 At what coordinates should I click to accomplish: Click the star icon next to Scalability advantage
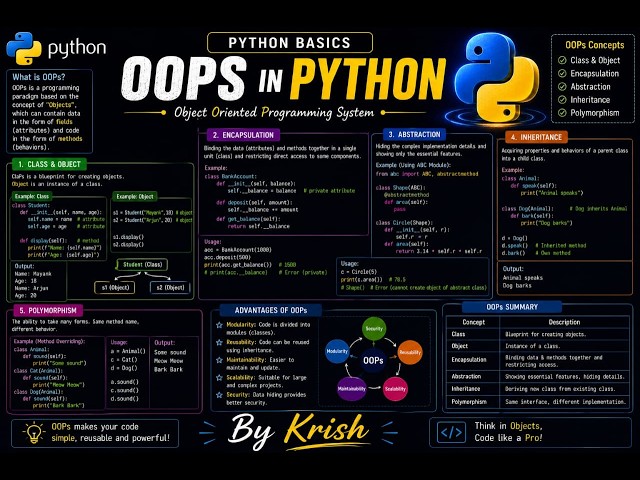coord(219,378)
